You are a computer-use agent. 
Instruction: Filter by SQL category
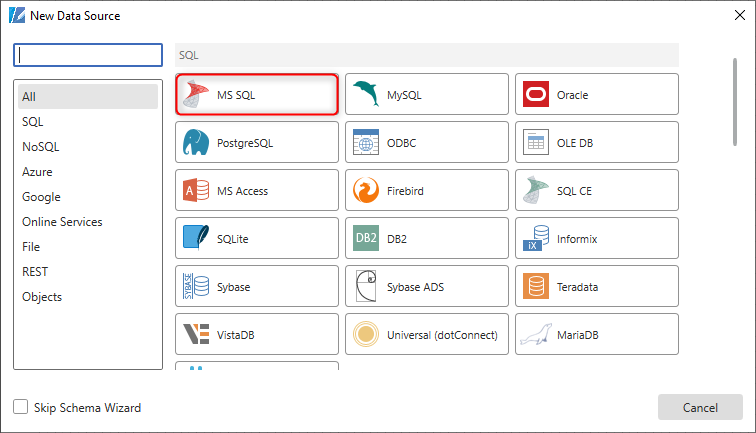pyautogui.click(x=88, y=122)
